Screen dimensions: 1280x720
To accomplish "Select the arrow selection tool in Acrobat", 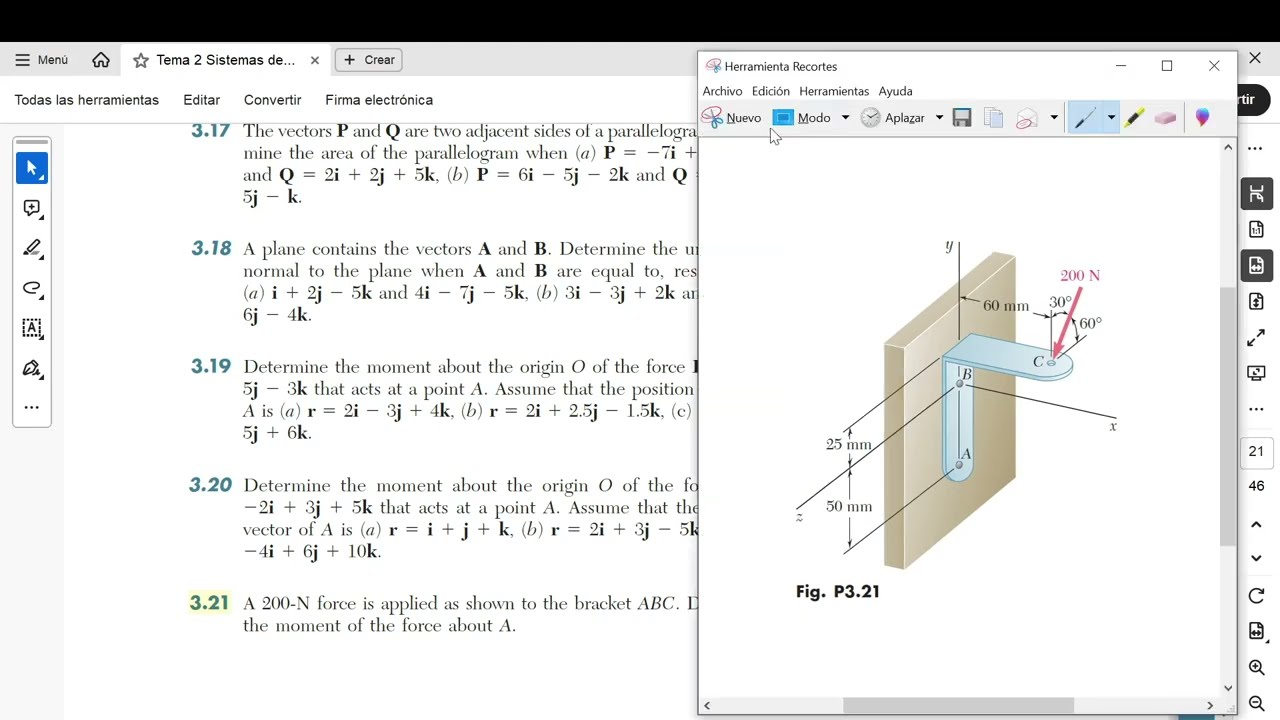I will point(32,168).
